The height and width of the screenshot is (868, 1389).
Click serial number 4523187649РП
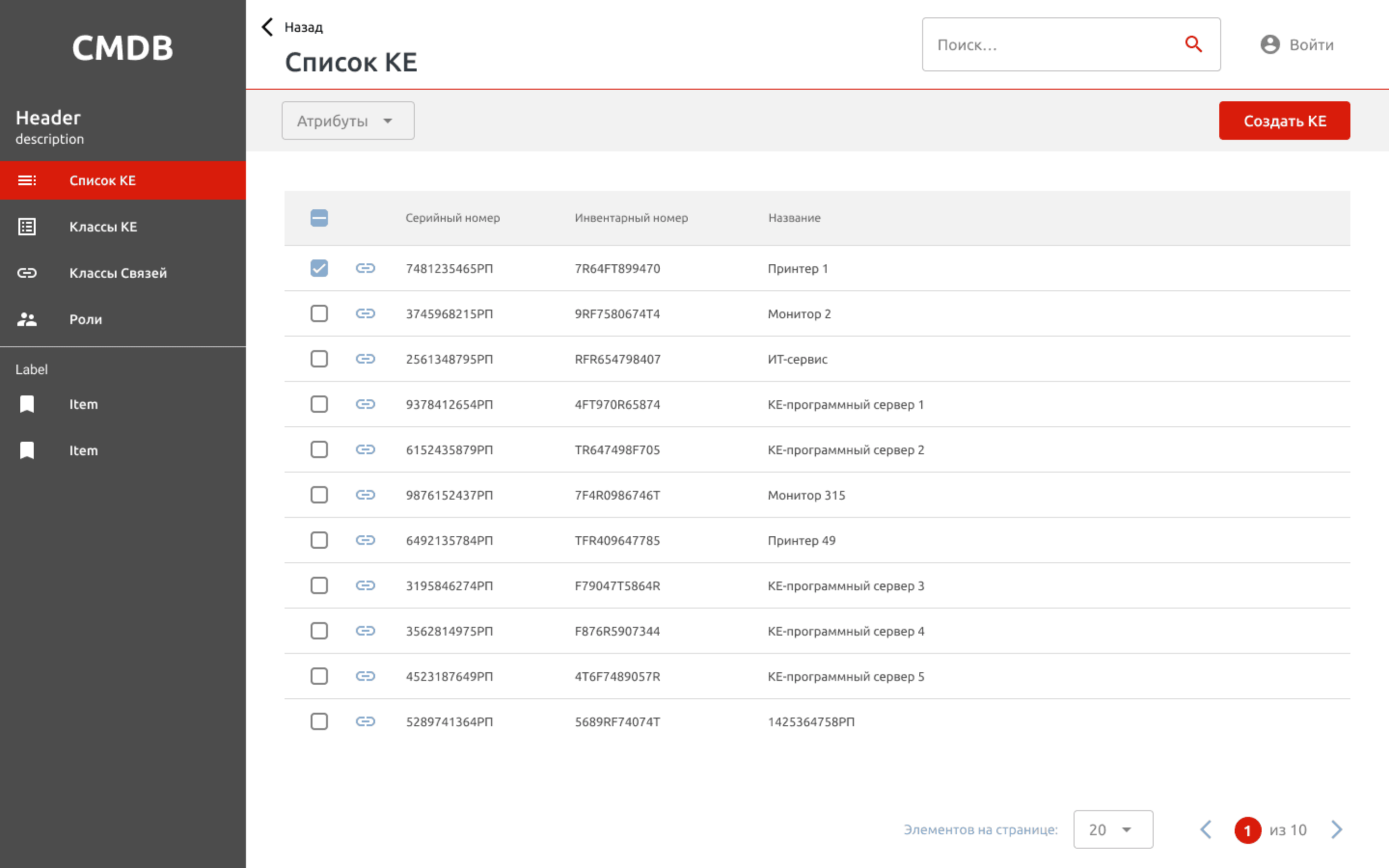(449, 677)
